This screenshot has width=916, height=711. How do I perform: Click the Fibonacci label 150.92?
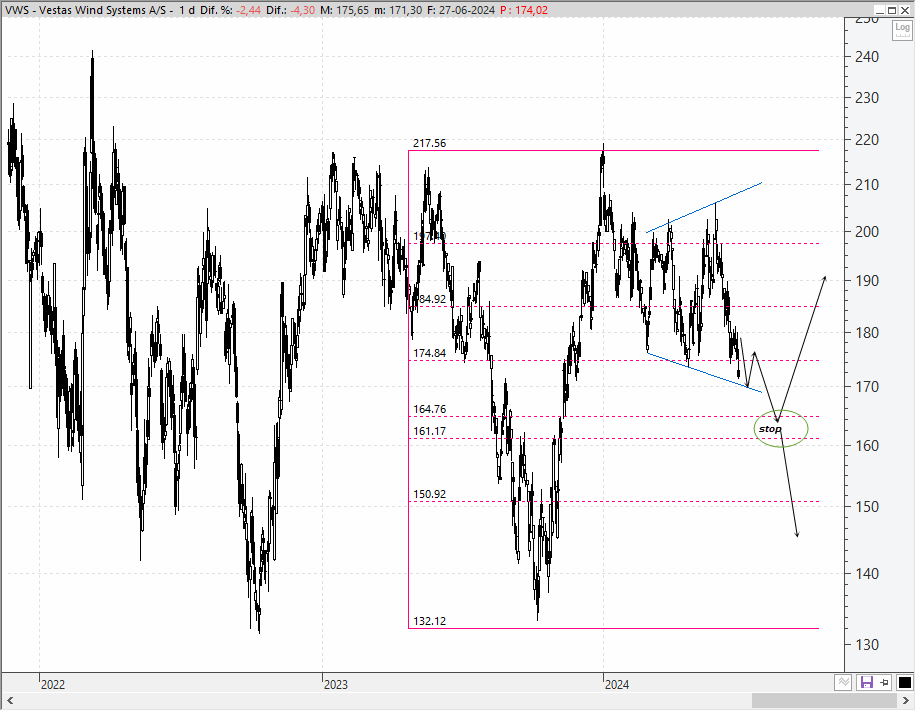[x=429, y=494]
